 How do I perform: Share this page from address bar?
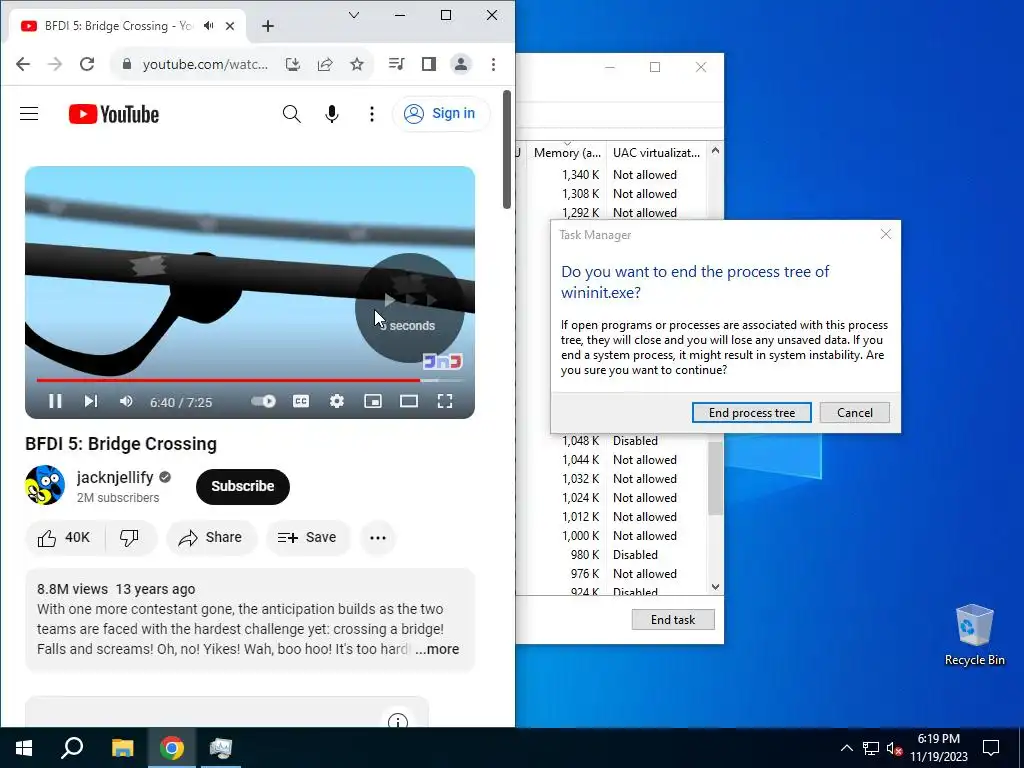point(325,64)
